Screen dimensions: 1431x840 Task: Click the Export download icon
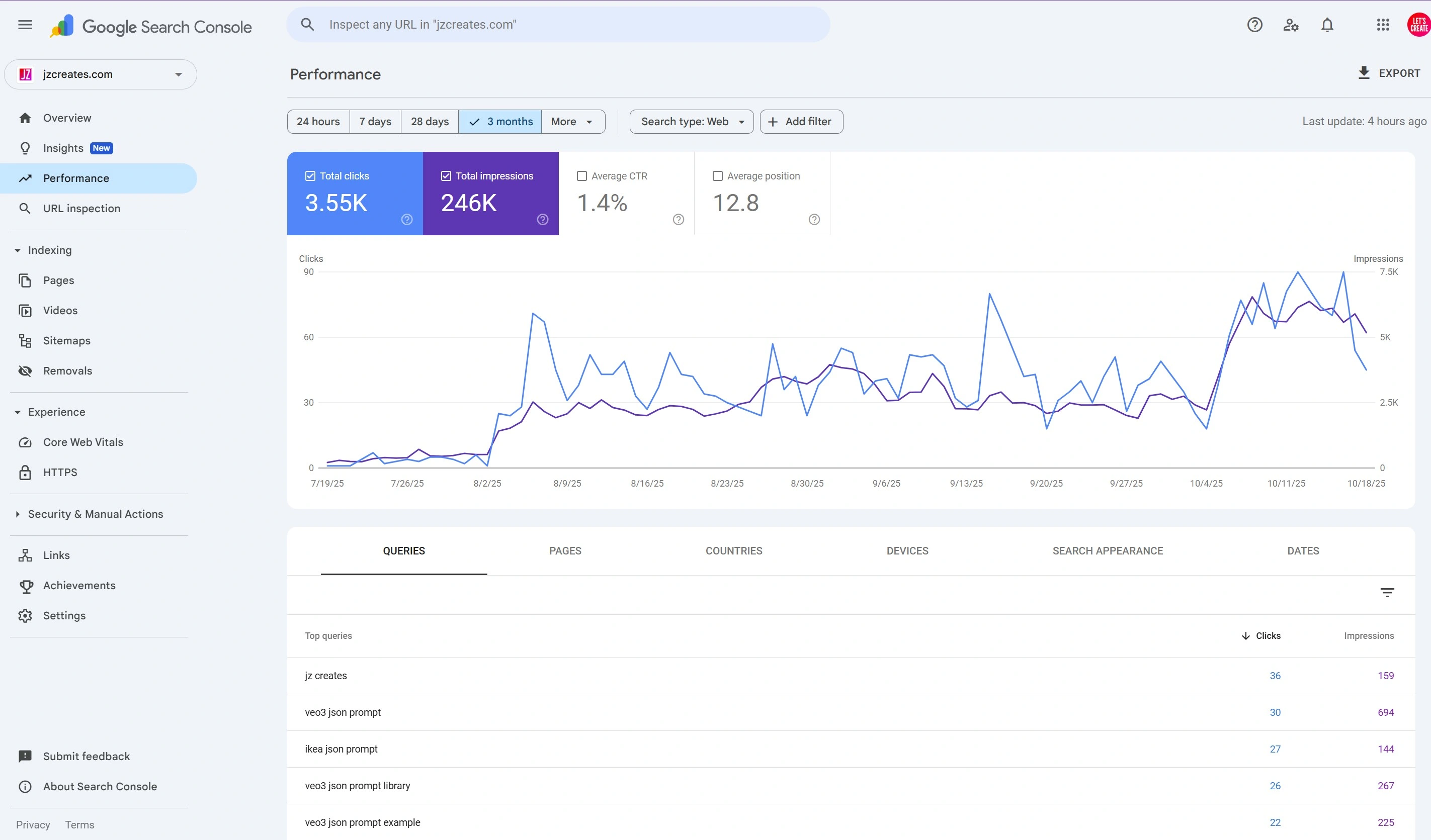coord(1364,73)
